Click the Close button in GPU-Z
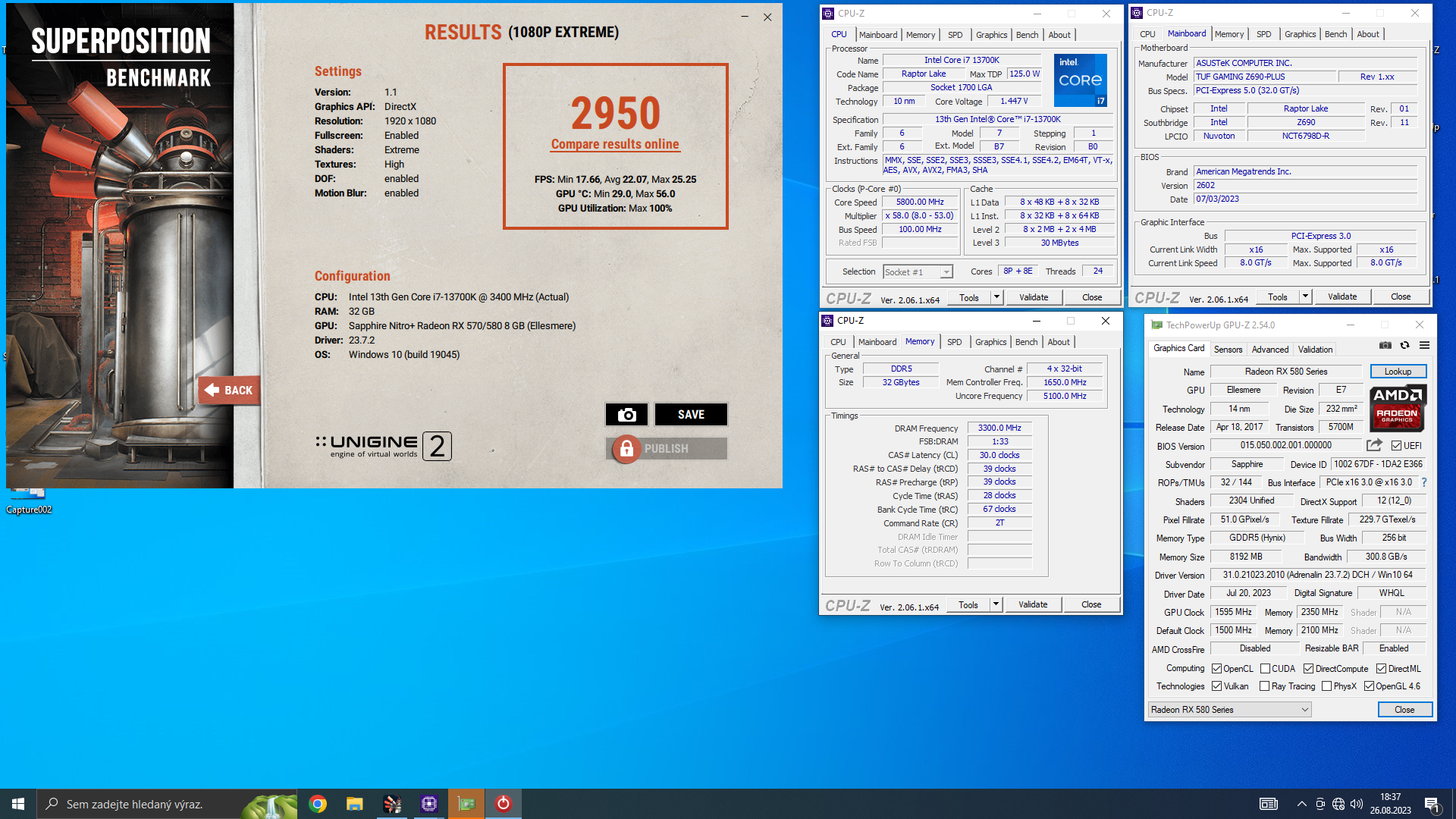The width and height of the screenshot is (1456, 819). (x=1404, y=710)
